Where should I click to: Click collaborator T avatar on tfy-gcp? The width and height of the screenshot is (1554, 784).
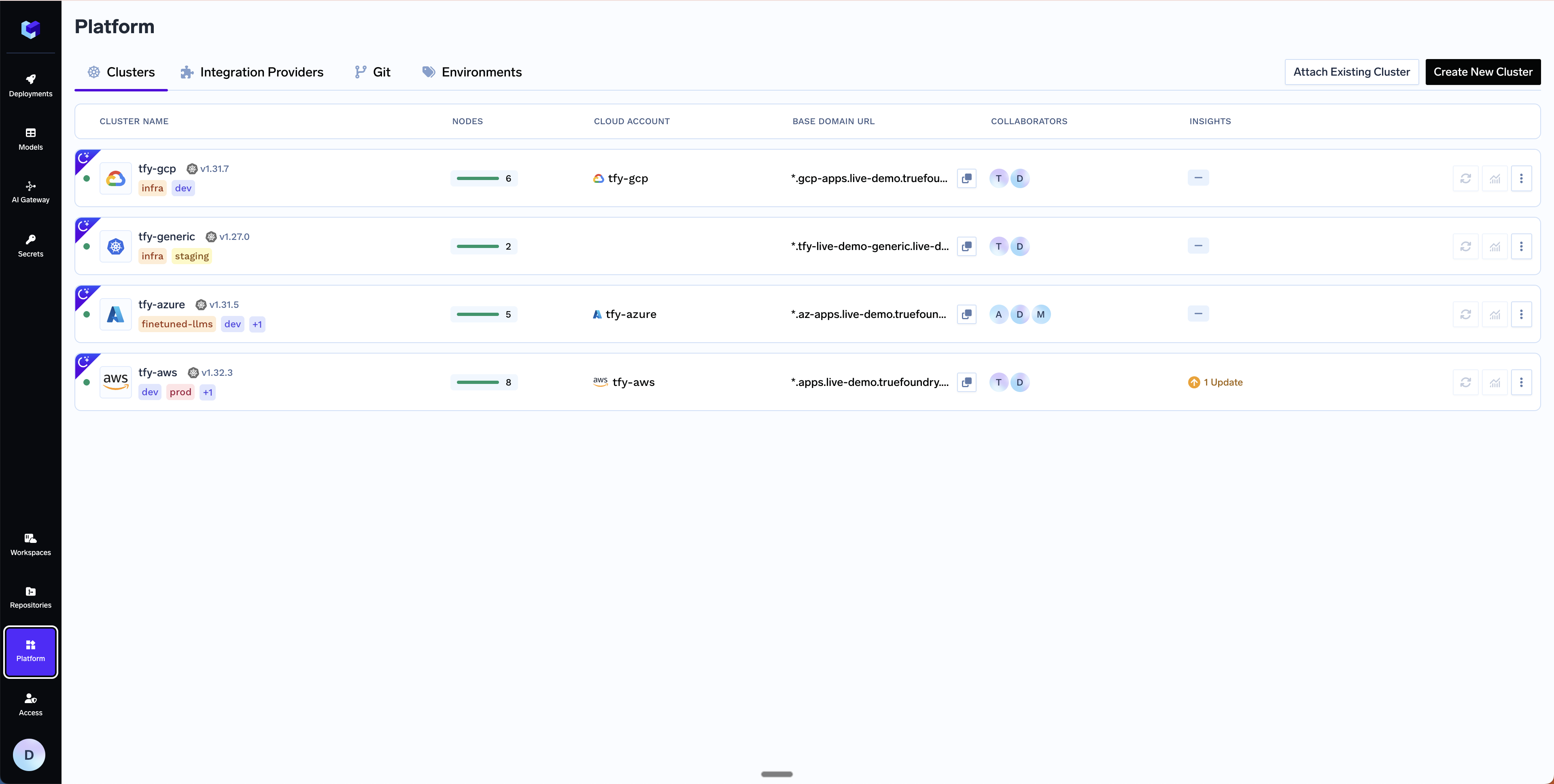coord(998,178)
